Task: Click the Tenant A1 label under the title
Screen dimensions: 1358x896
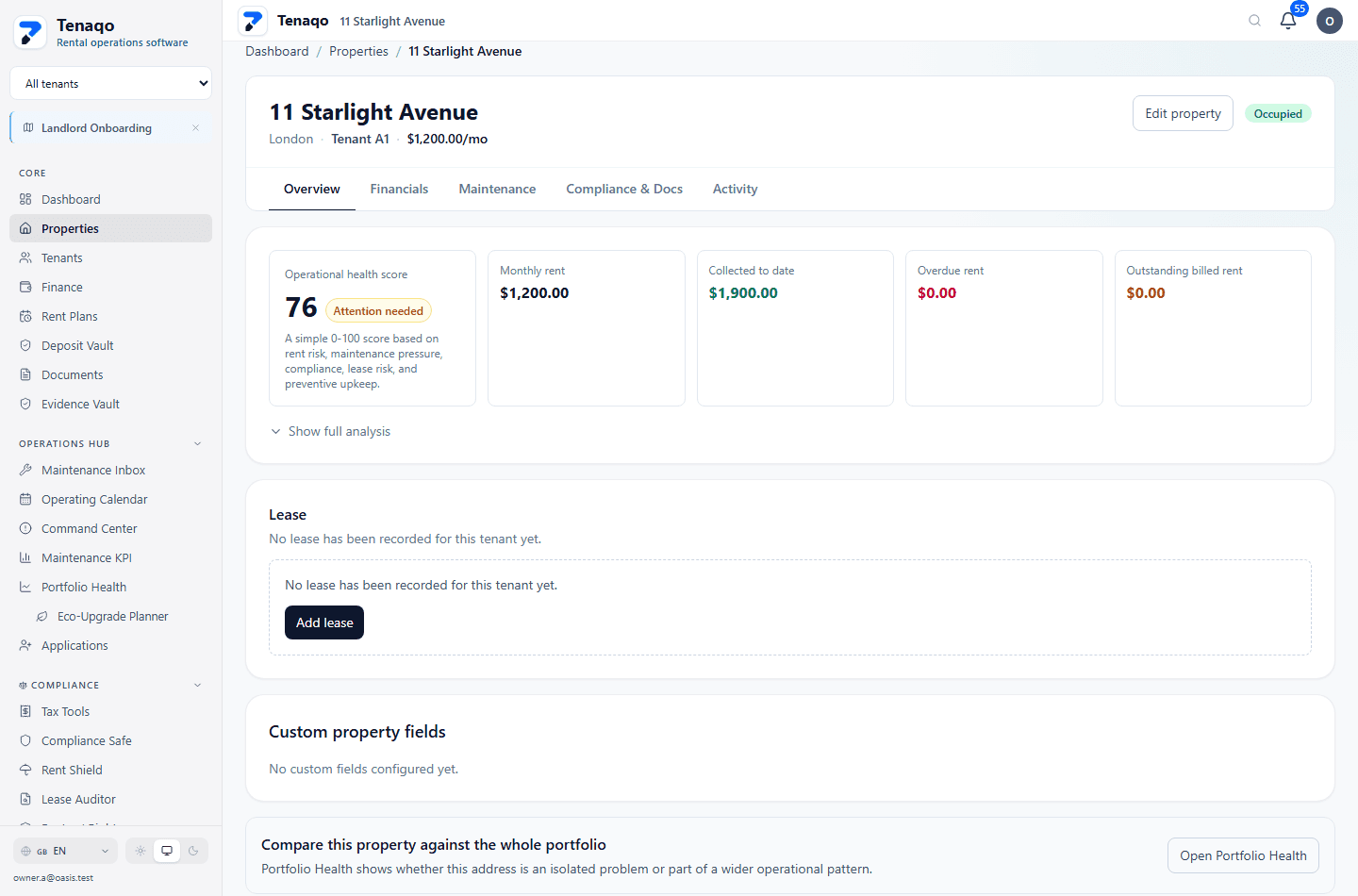Action: 360,139
